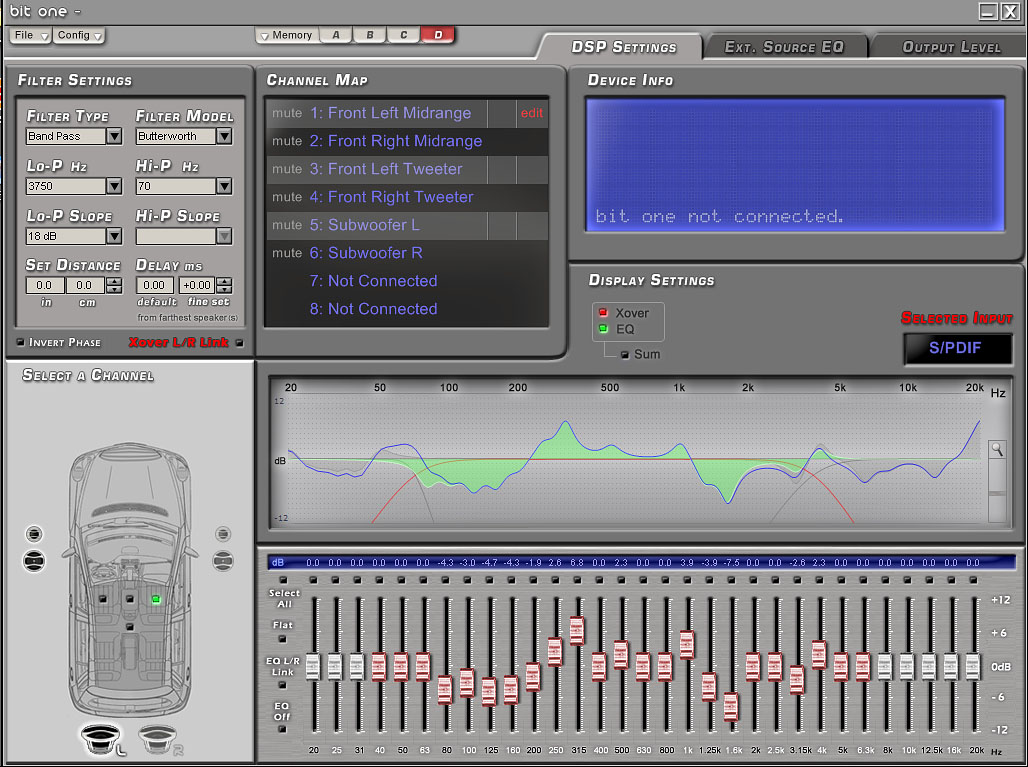Click the Set Distance inches field
The width and height of the screenshot is (1028, 767).
45,285
